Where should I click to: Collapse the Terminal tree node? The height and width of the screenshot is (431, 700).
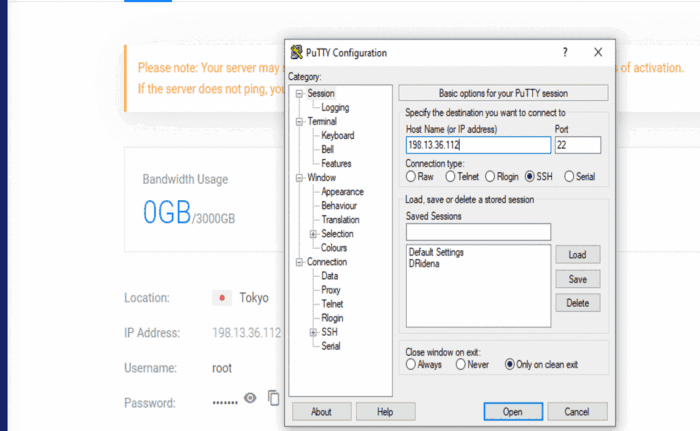(x=299, y=121)
